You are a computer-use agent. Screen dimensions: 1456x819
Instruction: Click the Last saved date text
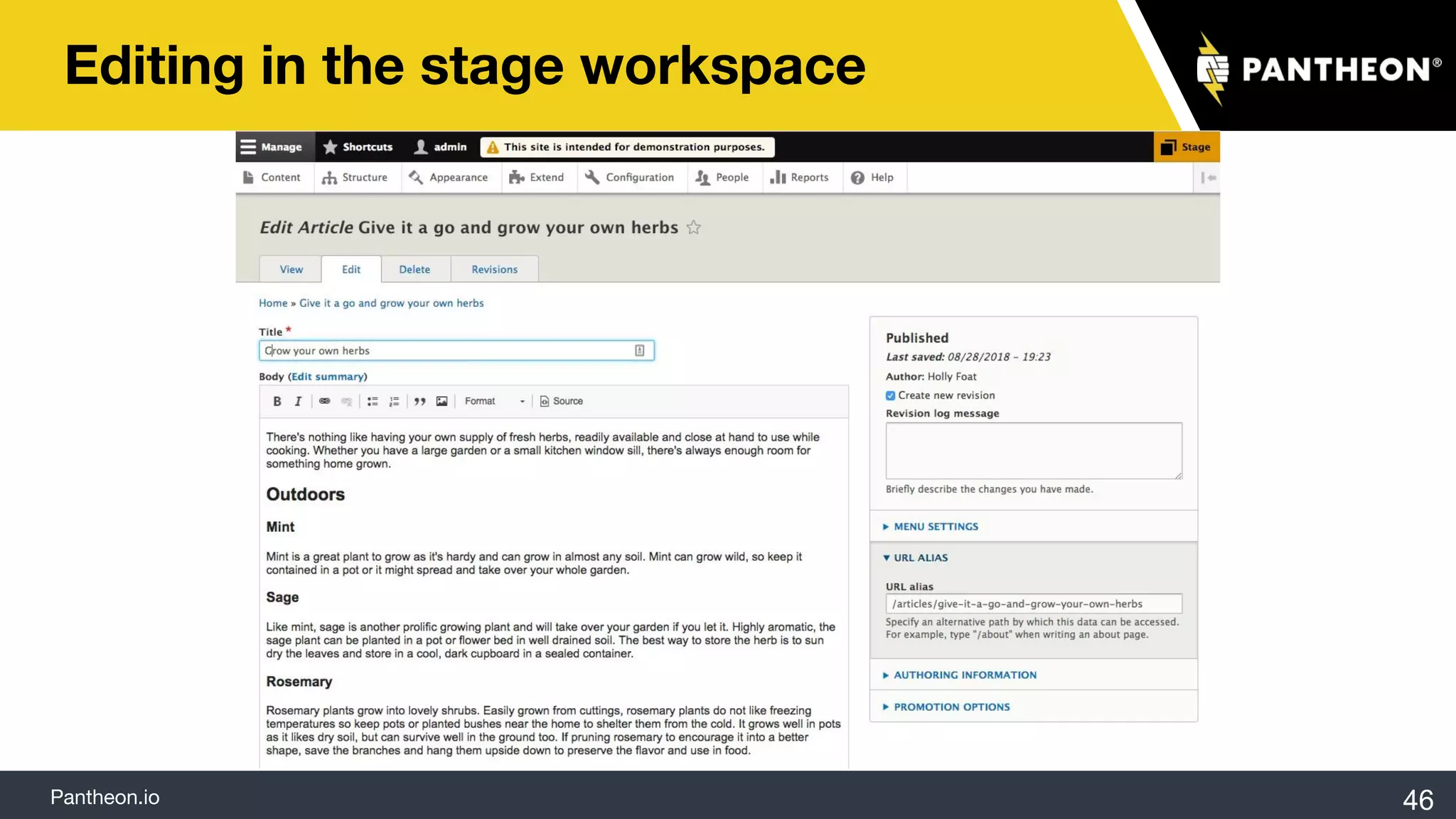tap(968, 357)
